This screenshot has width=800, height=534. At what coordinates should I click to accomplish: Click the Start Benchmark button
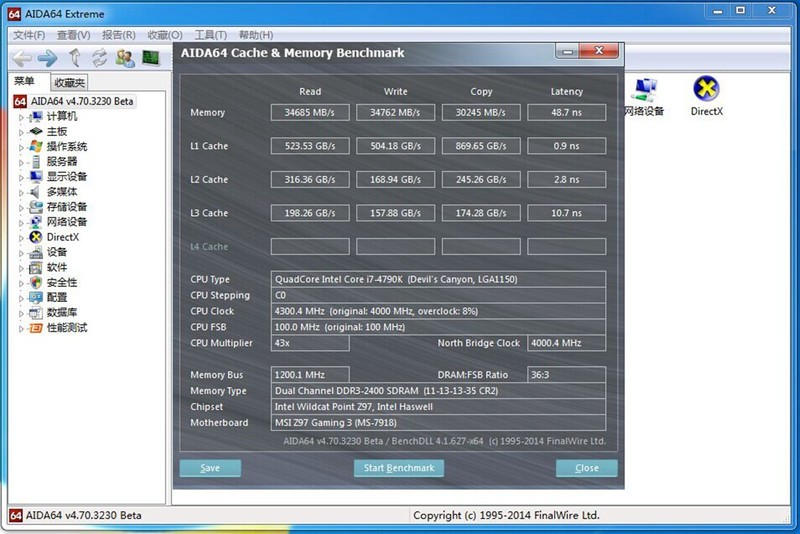tap(399, 468)
